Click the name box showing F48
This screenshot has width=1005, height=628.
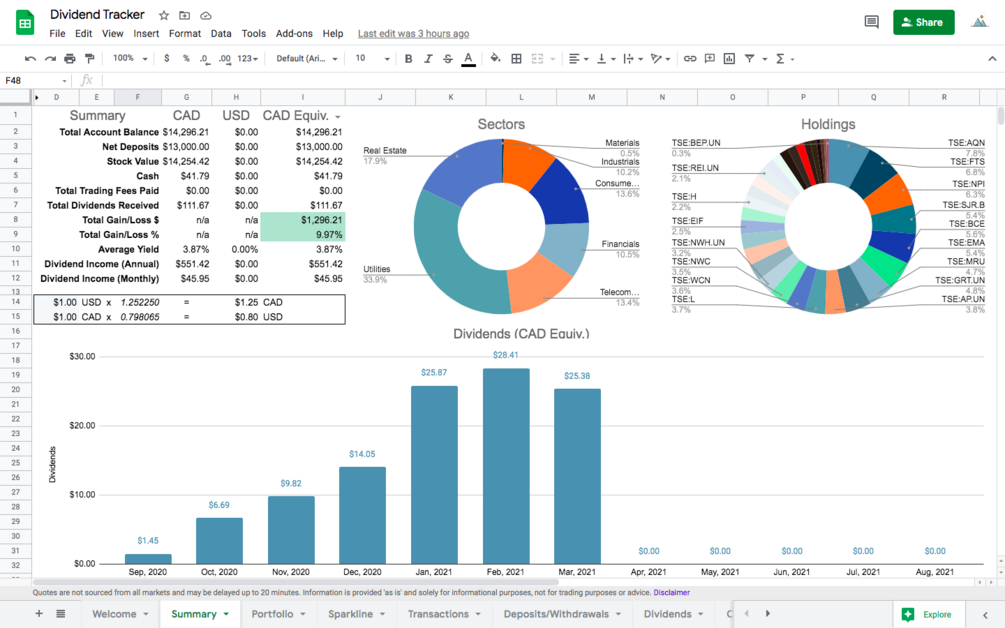click(x=35, y=80)
